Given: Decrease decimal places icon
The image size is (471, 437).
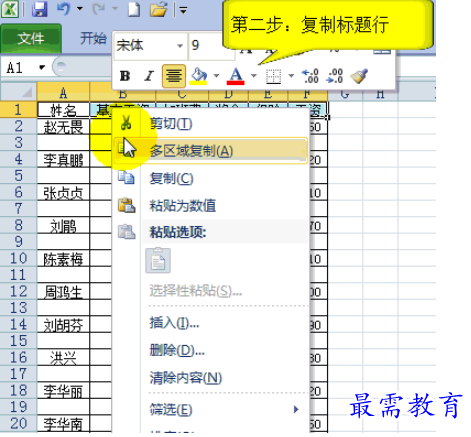Looking at the screenshot, I should (335, 76).
